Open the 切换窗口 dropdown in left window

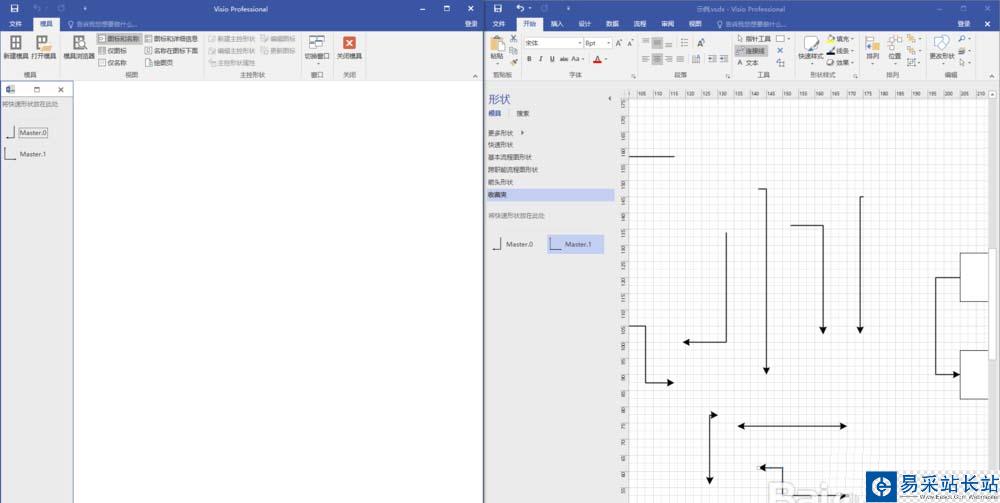click(317, 50)
